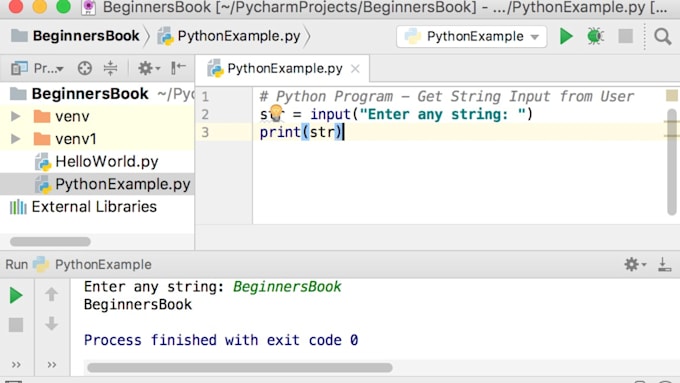Click the comment text on line 1

click(447, 96)
